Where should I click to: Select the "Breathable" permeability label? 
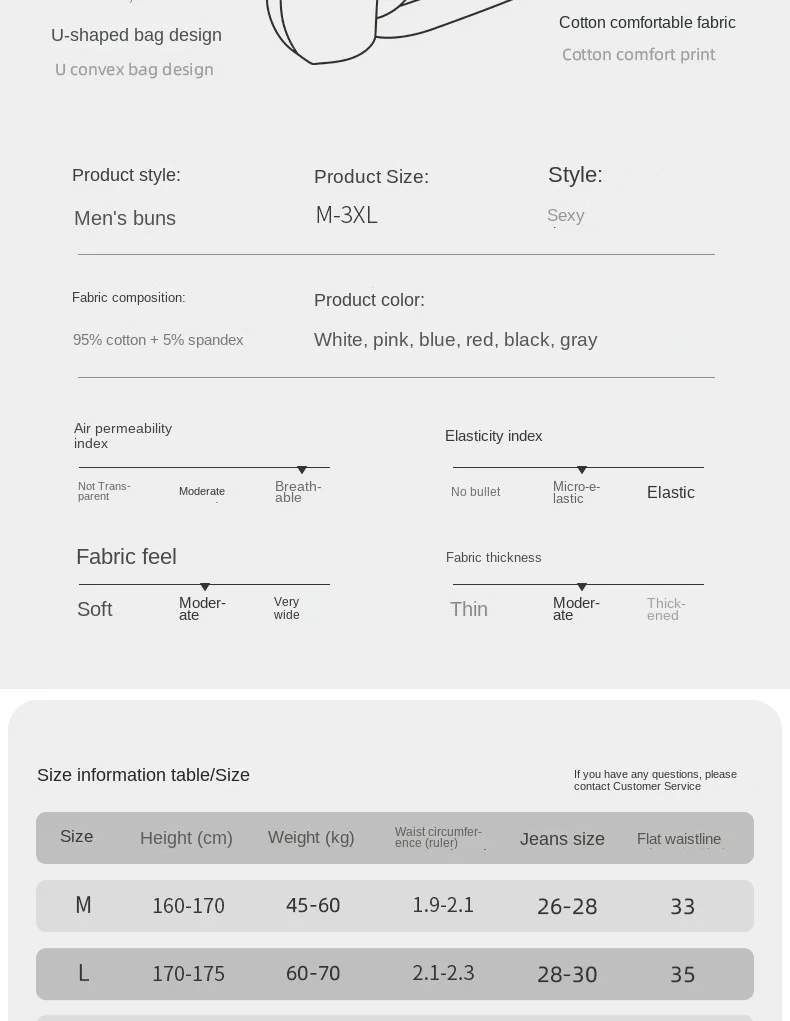pyautogui.click(x=298, y=492)
